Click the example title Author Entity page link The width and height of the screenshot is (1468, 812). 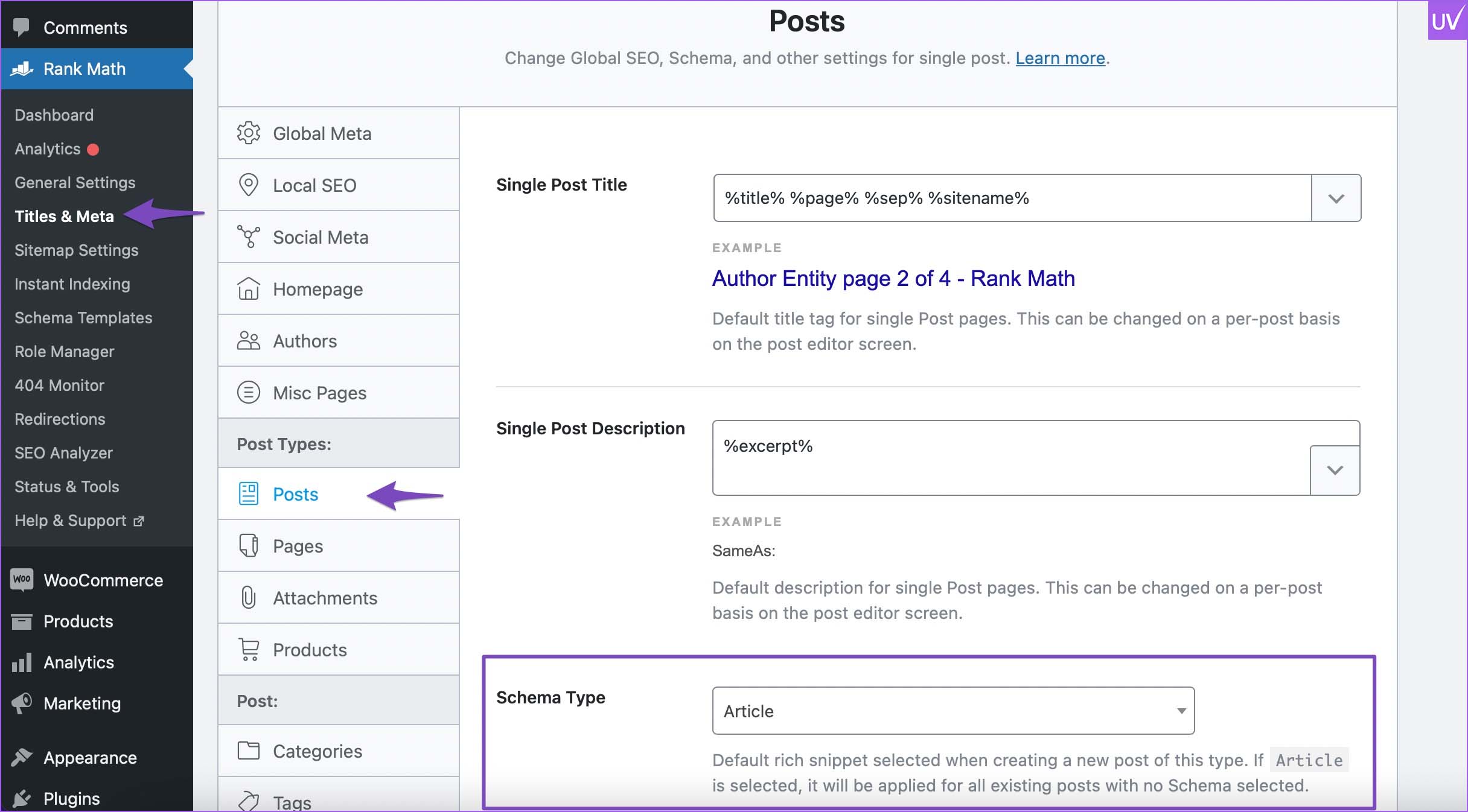click(x=893, y=279)
